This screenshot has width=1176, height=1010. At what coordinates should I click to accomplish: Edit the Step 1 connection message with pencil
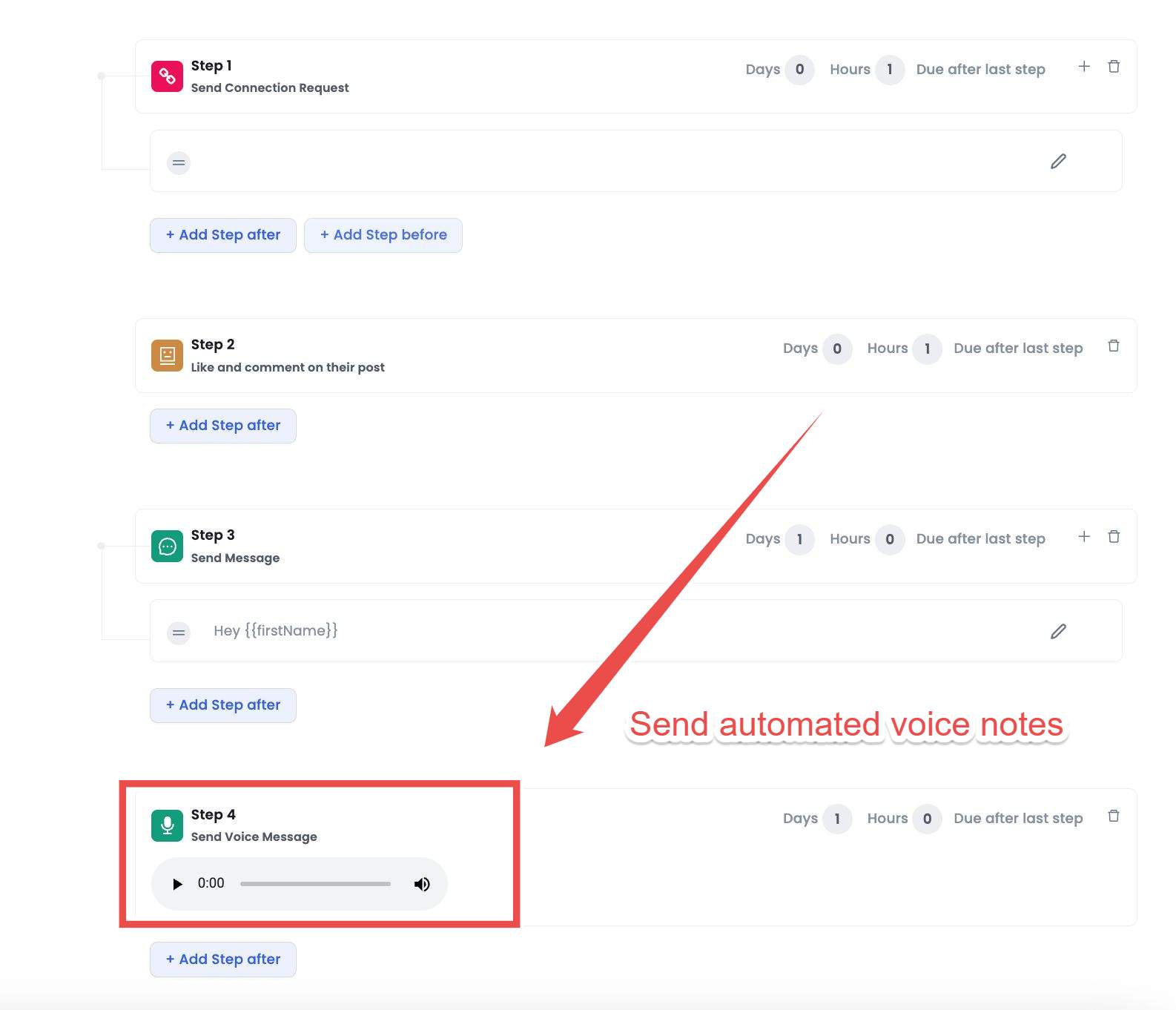coord(1058,161)
